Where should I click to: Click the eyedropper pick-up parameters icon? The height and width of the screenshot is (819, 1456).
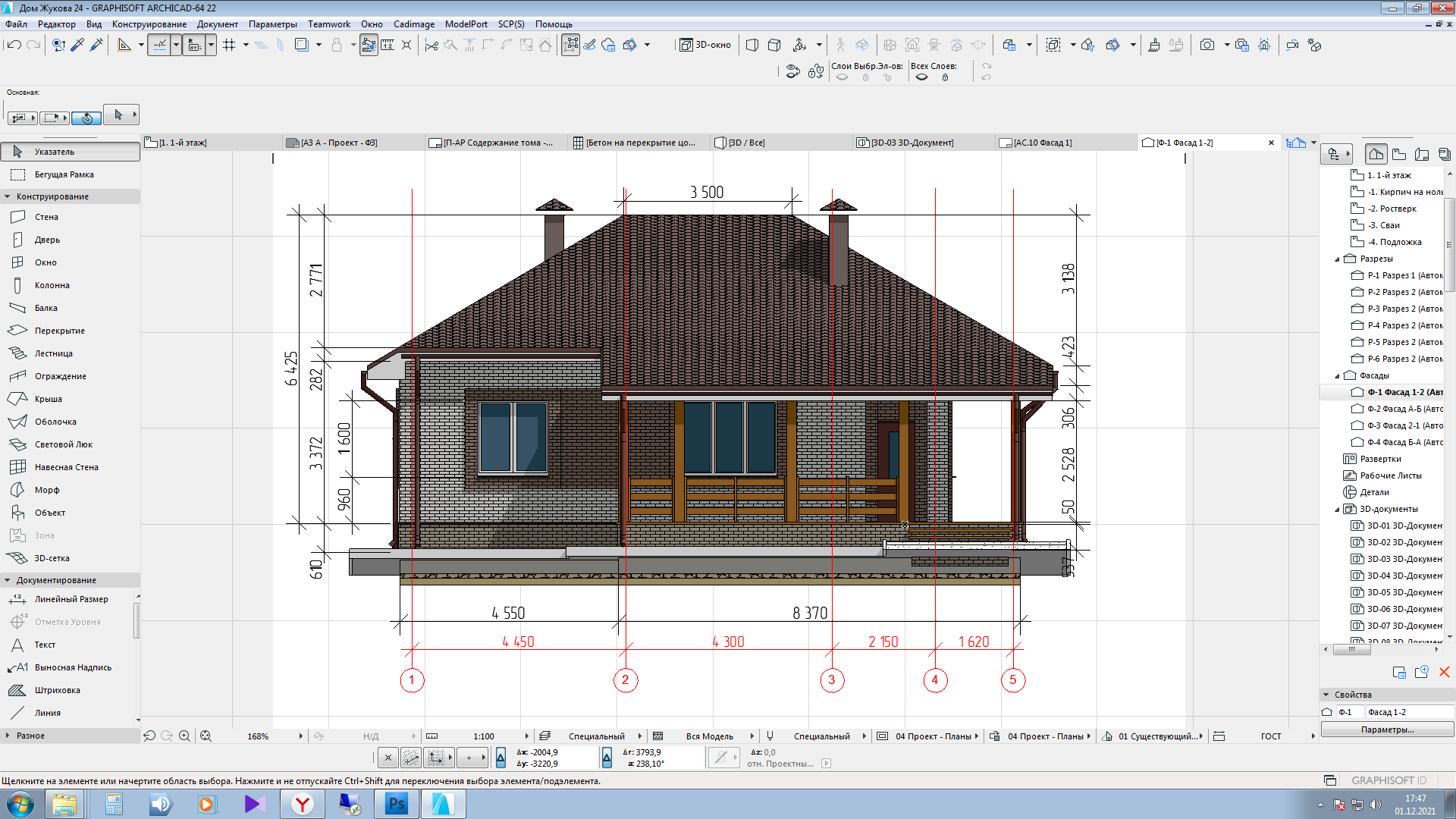(x=77, y=45)
